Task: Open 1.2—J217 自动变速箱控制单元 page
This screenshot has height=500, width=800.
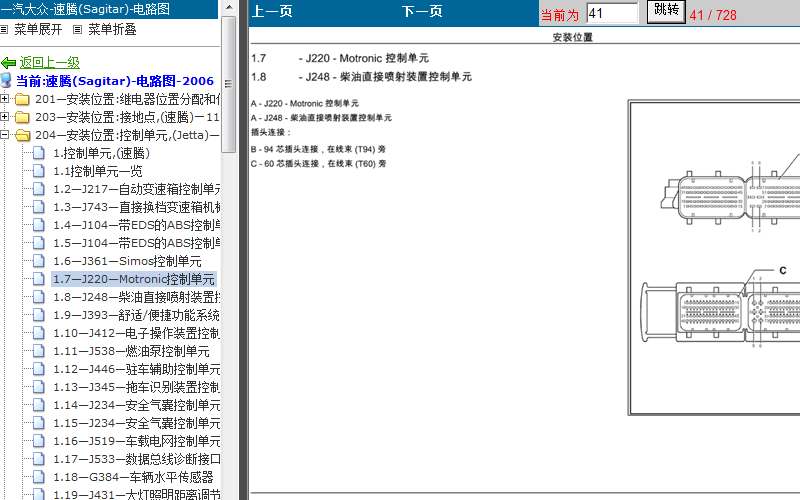Action: [x=136, y=189]
